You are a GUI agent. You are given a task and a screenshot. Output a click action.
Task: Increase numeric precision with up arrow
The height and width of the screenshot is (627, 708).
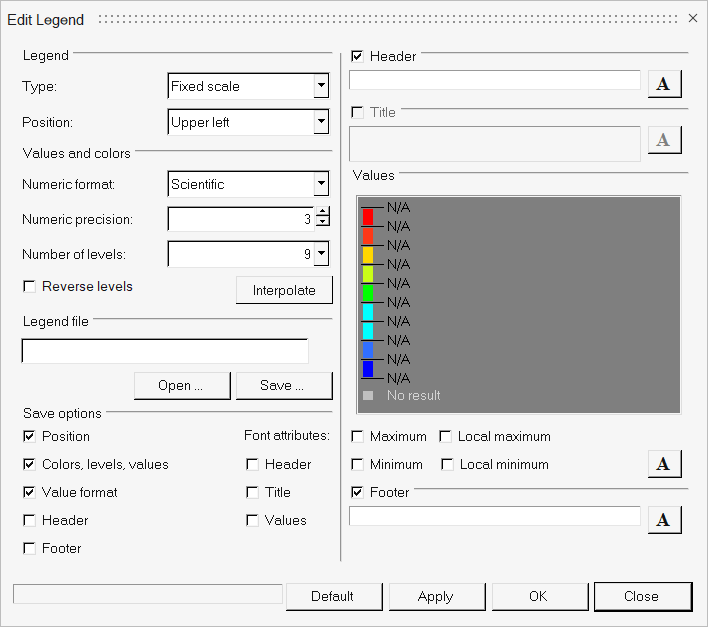(322, 212)
